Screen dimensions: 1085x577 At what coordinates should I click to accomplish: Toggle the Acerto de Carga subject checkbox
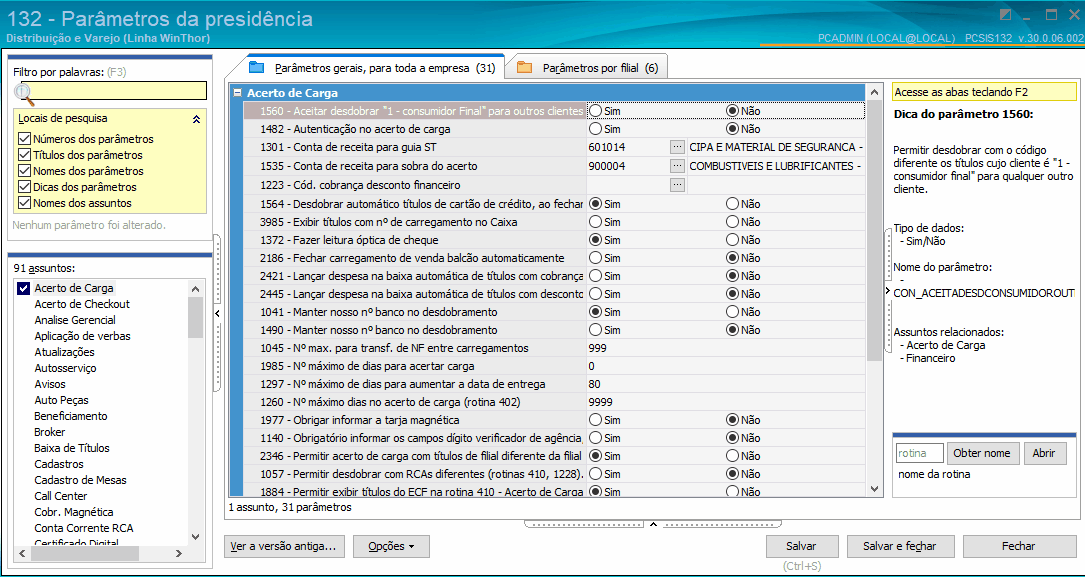click(23, 288)
